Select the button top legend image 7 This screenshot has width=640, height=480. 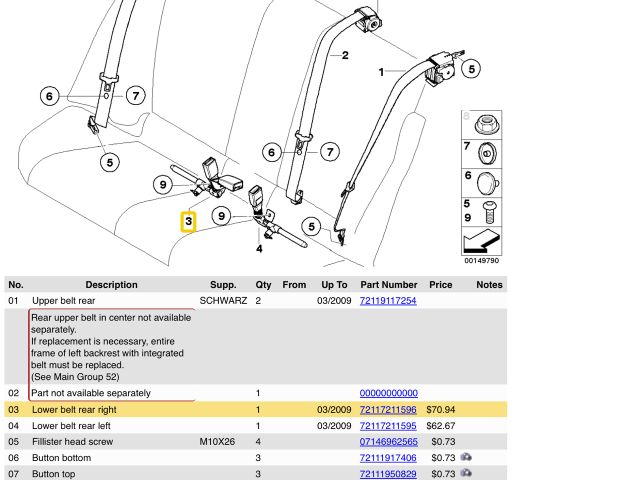pos(485,153)
